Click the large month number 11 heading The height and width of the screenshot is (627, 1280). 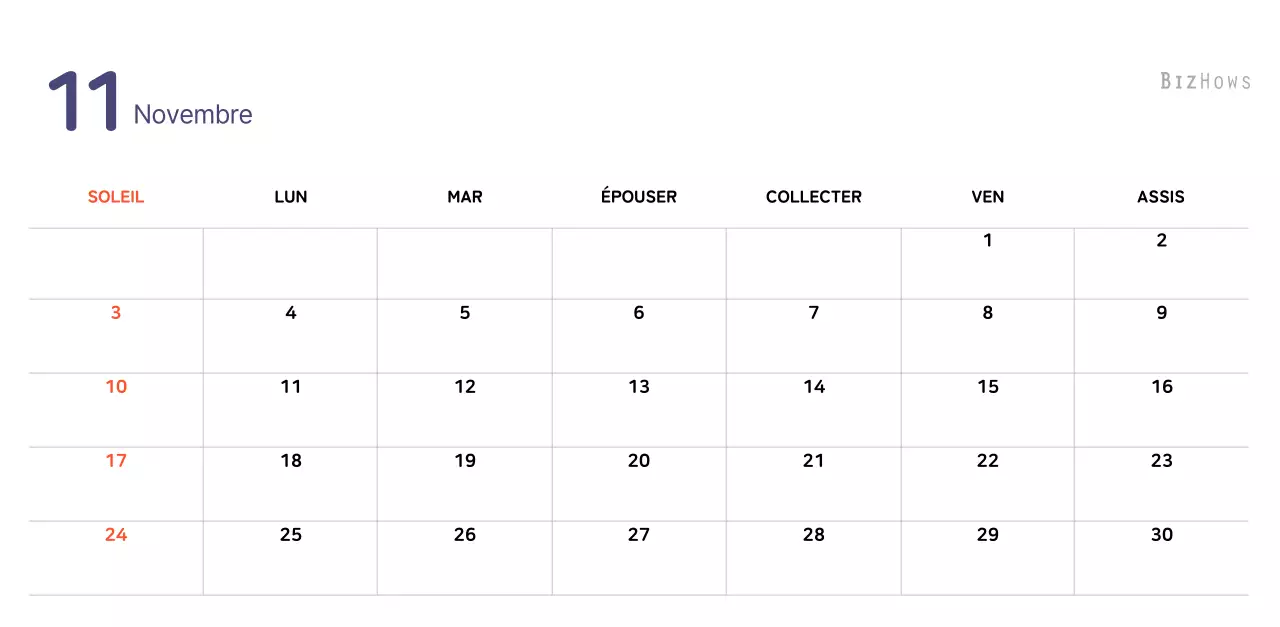pos(84,102)
